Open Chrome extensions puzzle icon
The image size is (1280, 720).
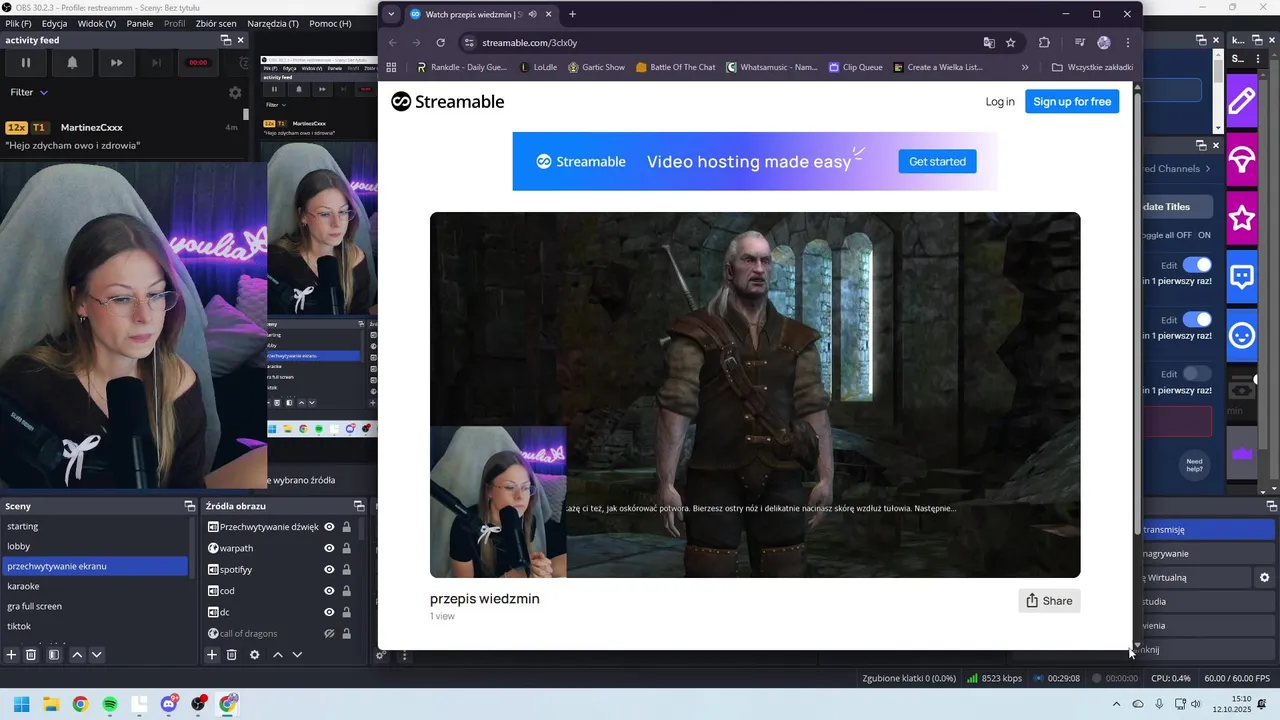pos(1044,43)
